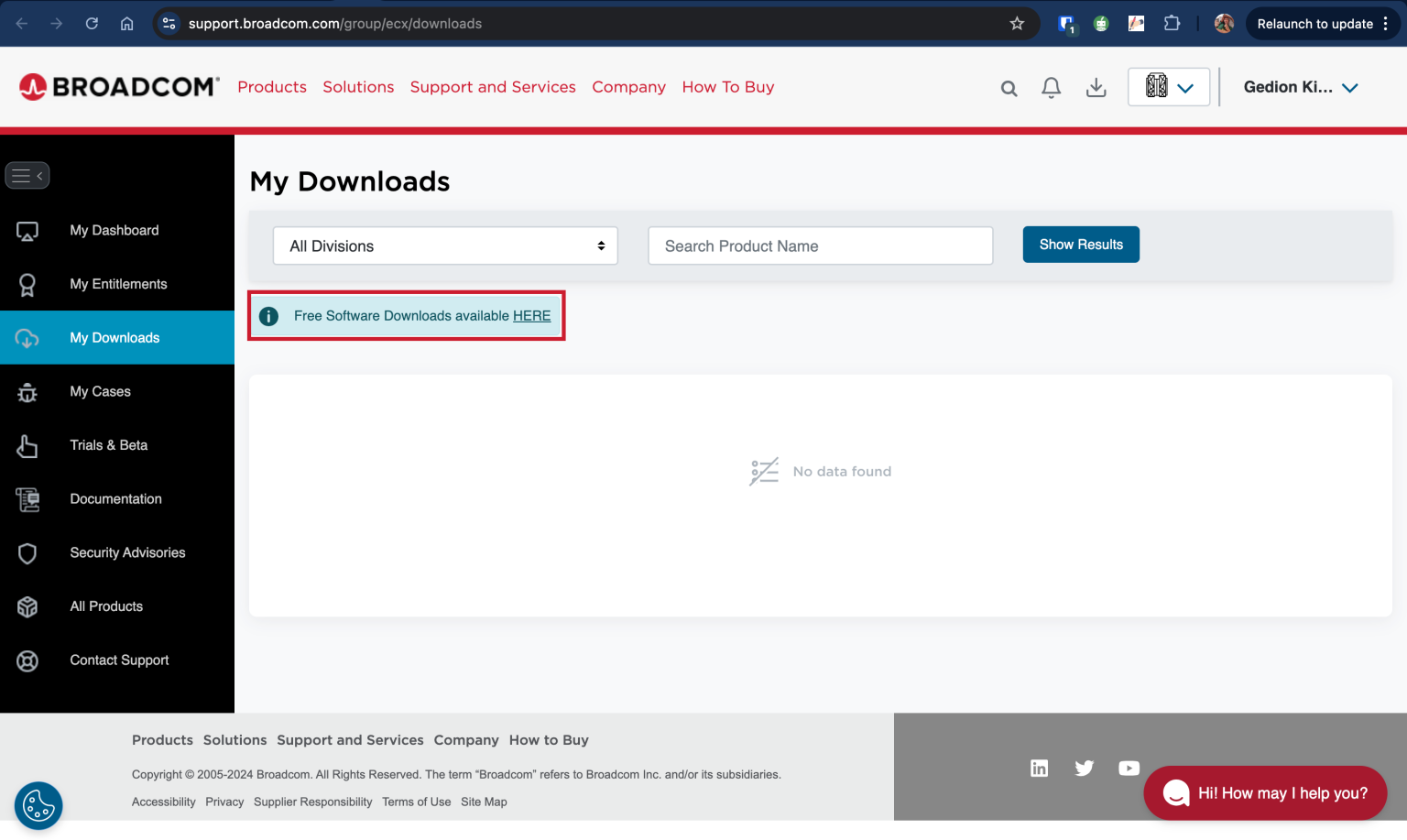Image resolution: width=1407 pixels, height=840 pixels.
Task: Open My Cases from the sidebar
Action: pyautogui.click(x=27, y=391)
